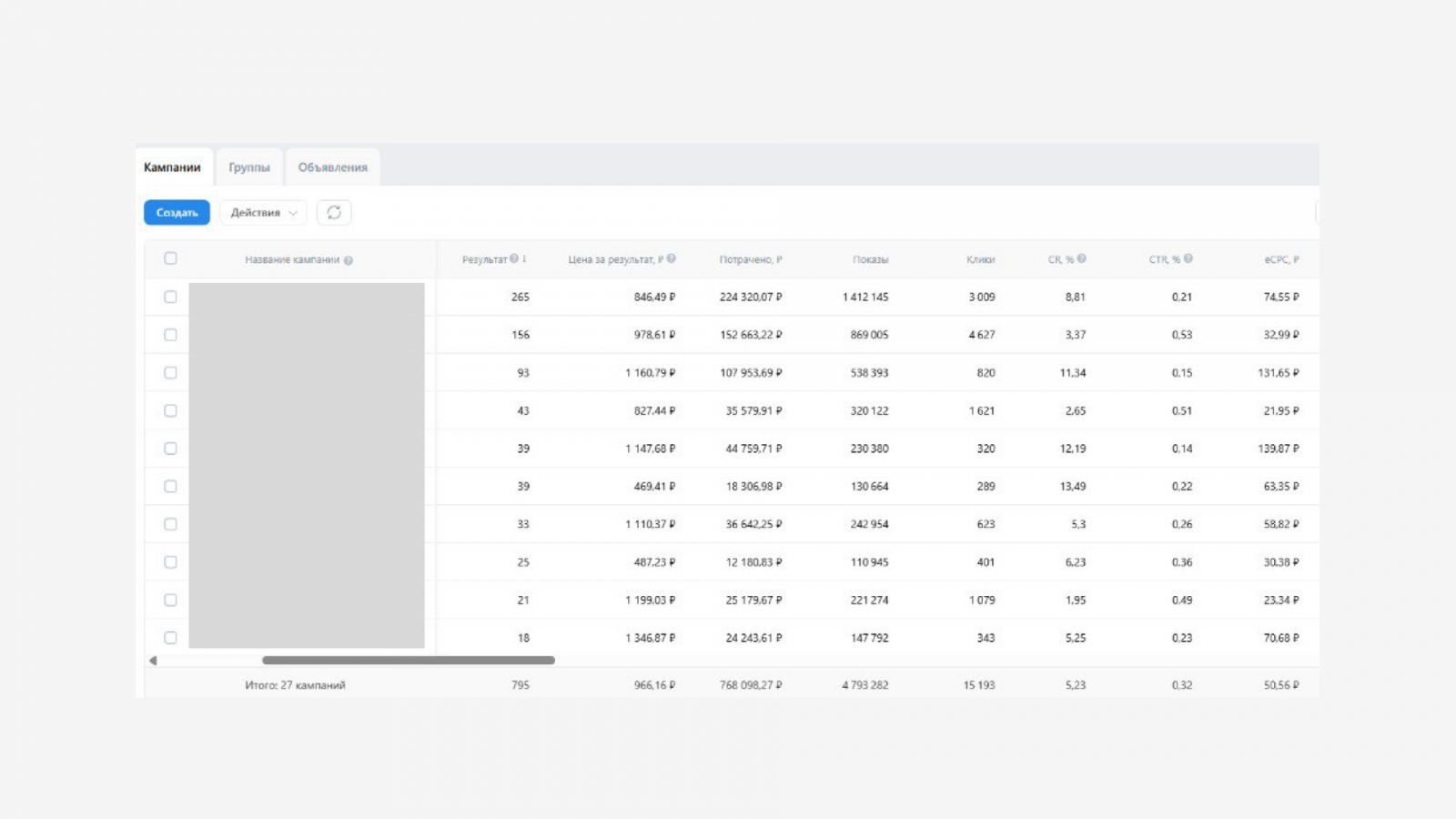Check the campaign row with 265 results
Image resolution: width=1456 pixels, height=819 pixels.
pos(170,297)
